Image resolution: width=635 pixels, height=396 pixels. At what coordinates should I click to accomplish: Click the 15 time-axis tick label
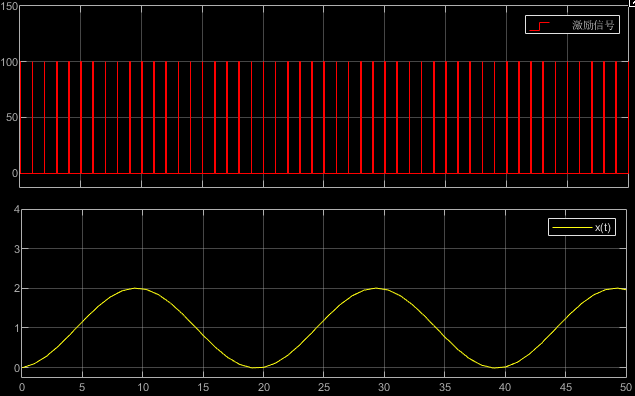(203, 387)
